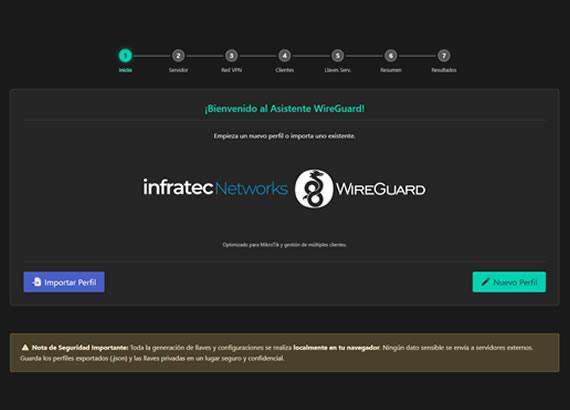Import an existing profile with Importar Perfil
This screenshot has height=410, width=570.
coord(64,282)
